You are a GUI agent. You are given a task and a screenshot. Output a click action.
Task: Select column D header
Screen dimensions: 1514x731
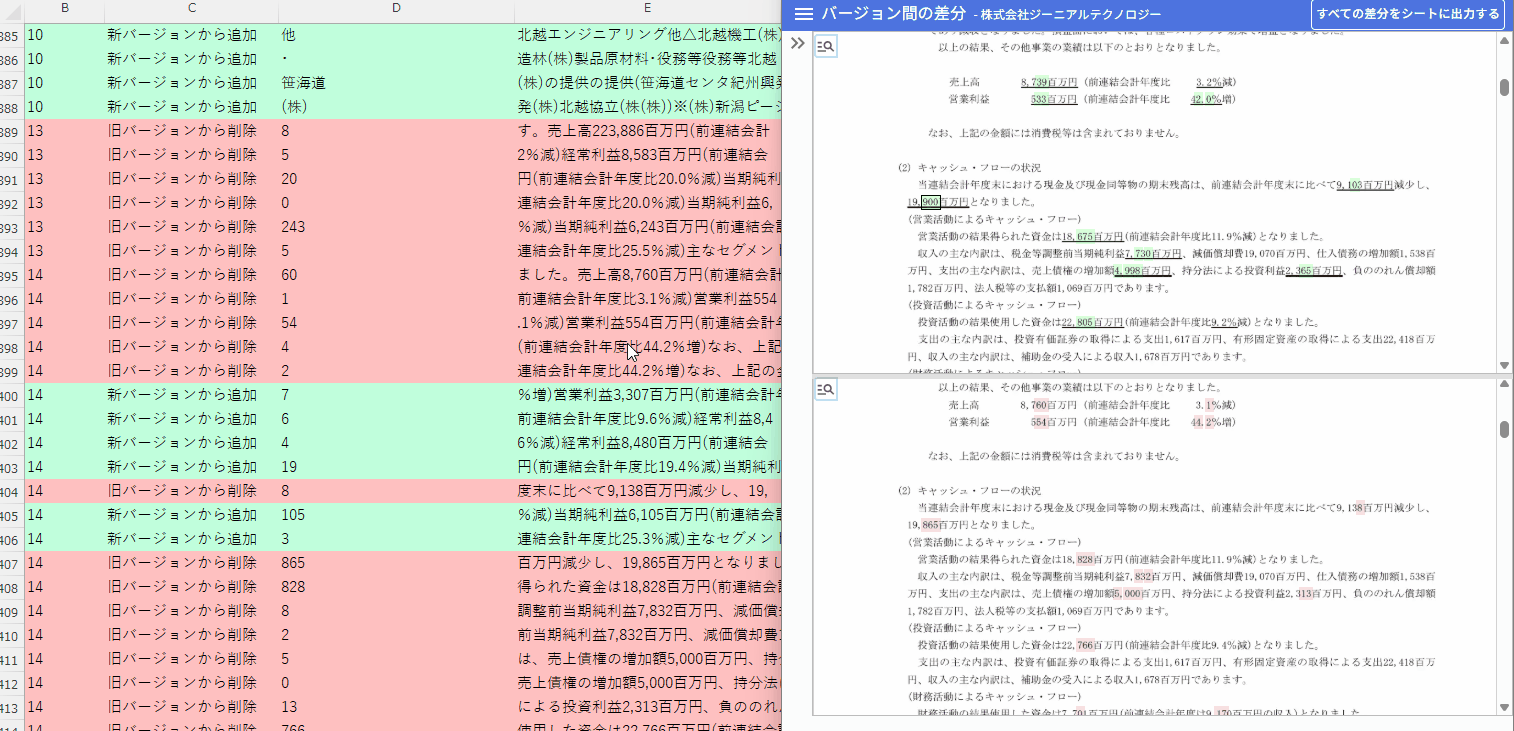[396, 8]
